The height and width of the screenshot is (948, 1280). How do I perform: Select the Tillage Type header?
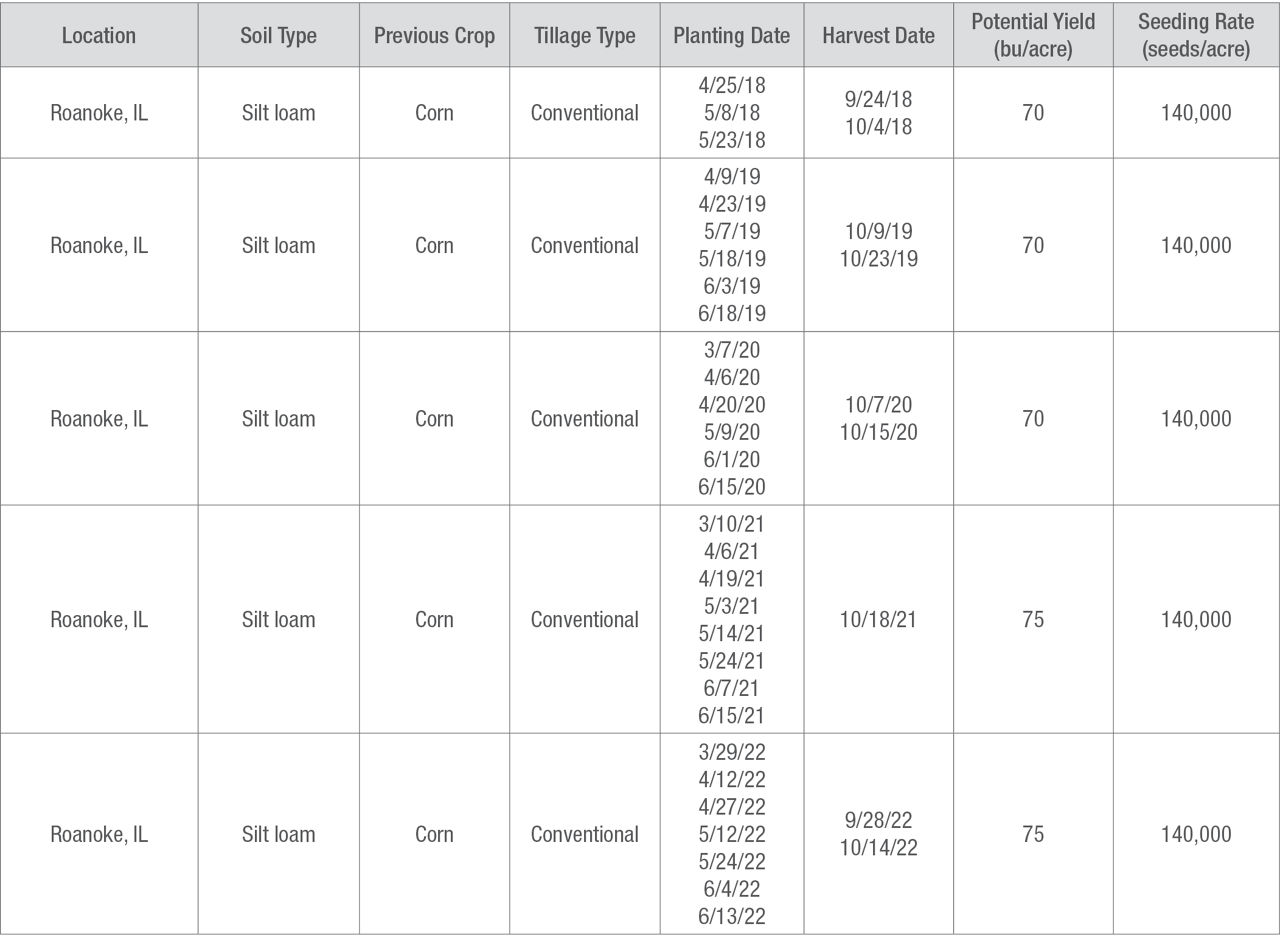(585, 35)
